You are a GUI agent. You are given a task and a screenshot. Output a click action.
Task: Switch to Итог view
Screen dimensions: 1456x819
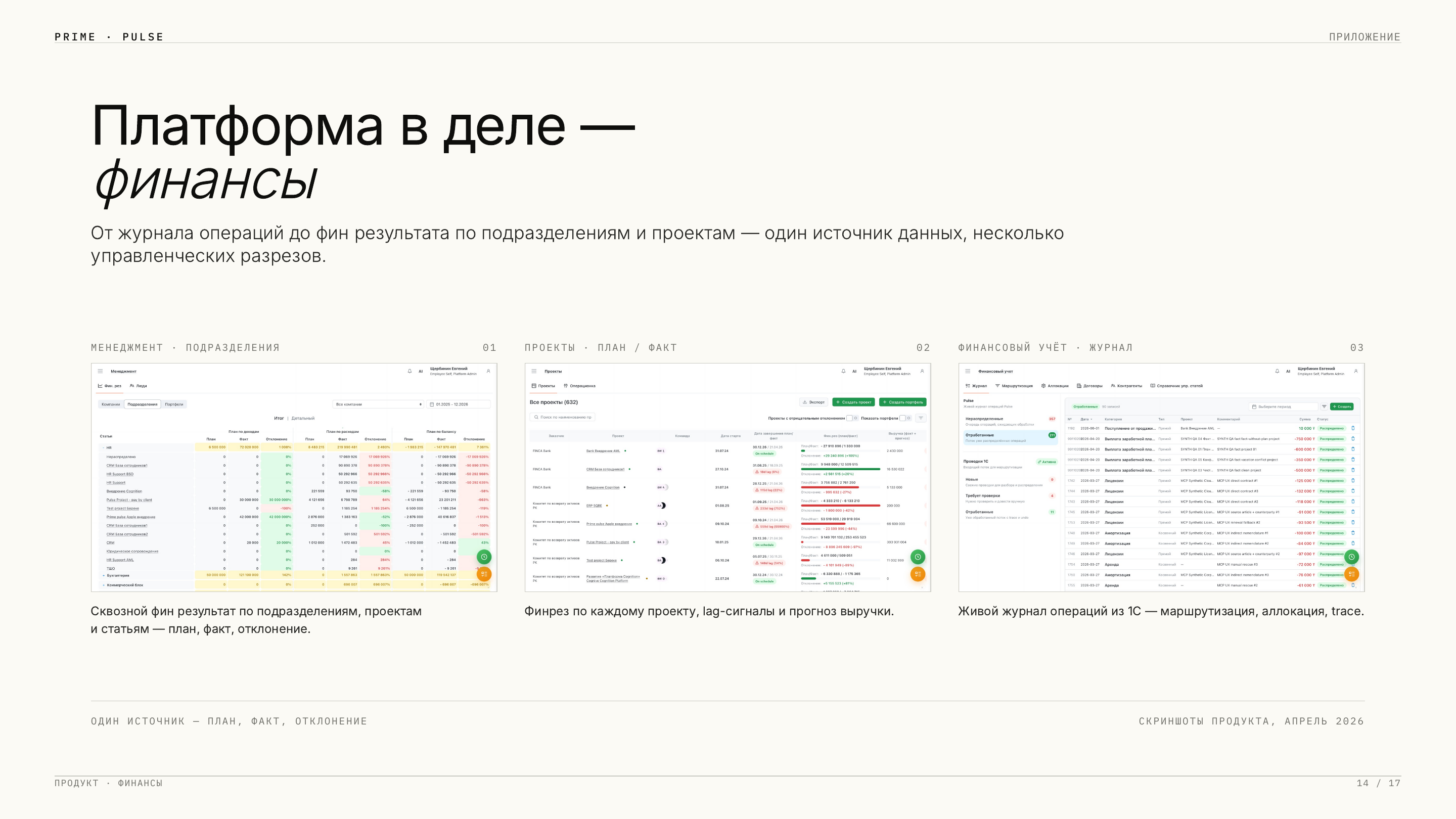point(279,418)
